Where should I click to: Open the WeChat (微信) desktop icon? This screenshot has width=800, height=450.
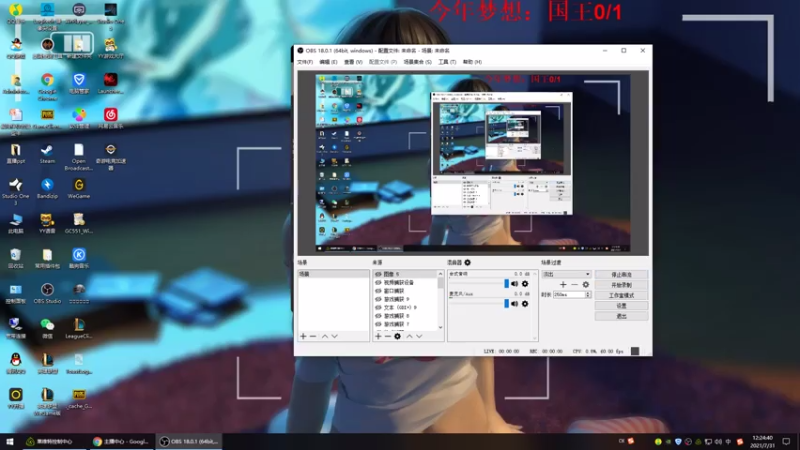[x=47, y=328]
